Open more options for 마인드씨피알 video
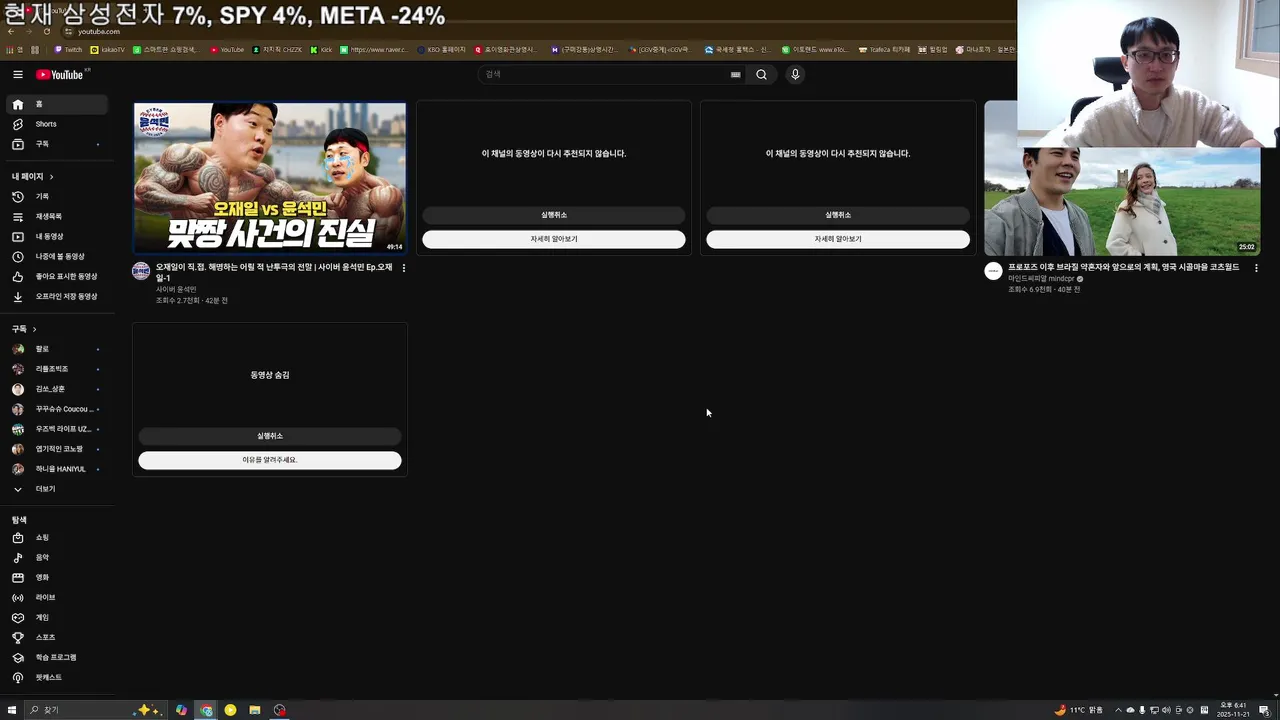This screenshot has height=720, width=1280. point(1256,268)
